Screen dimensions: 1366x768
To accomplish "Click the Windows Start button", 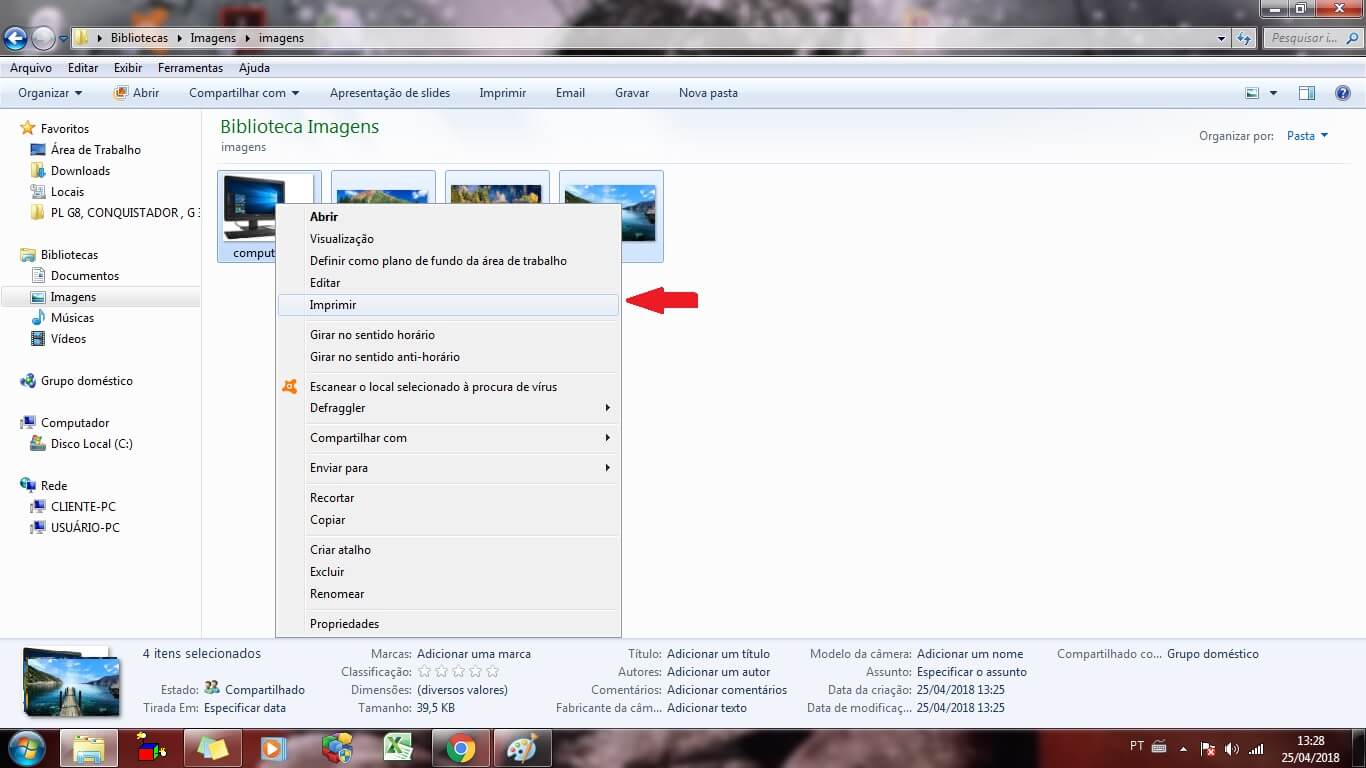I will 25,748.
